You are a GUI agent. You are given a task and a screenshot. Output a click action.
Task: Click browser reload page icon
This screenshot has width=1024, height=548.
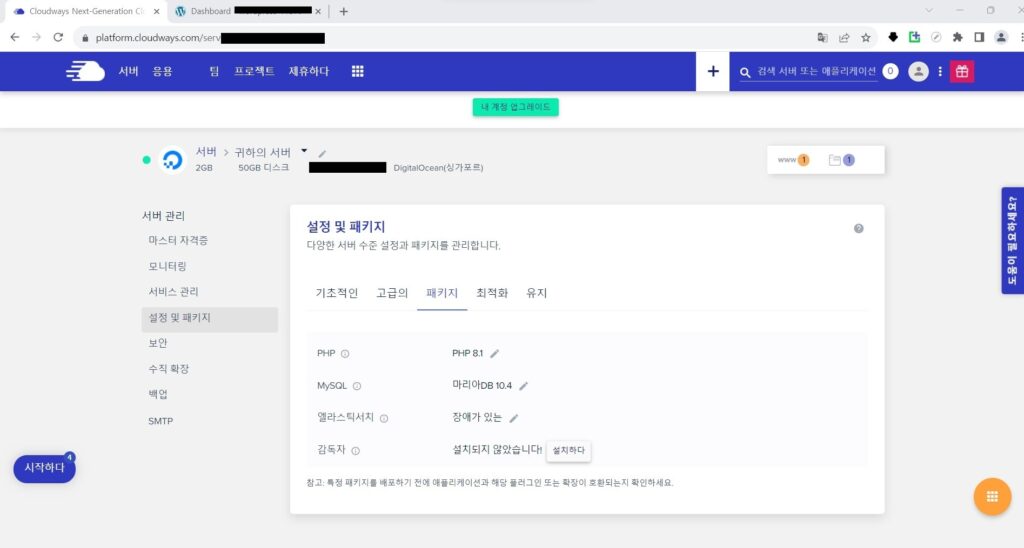[x=58, y=37]
